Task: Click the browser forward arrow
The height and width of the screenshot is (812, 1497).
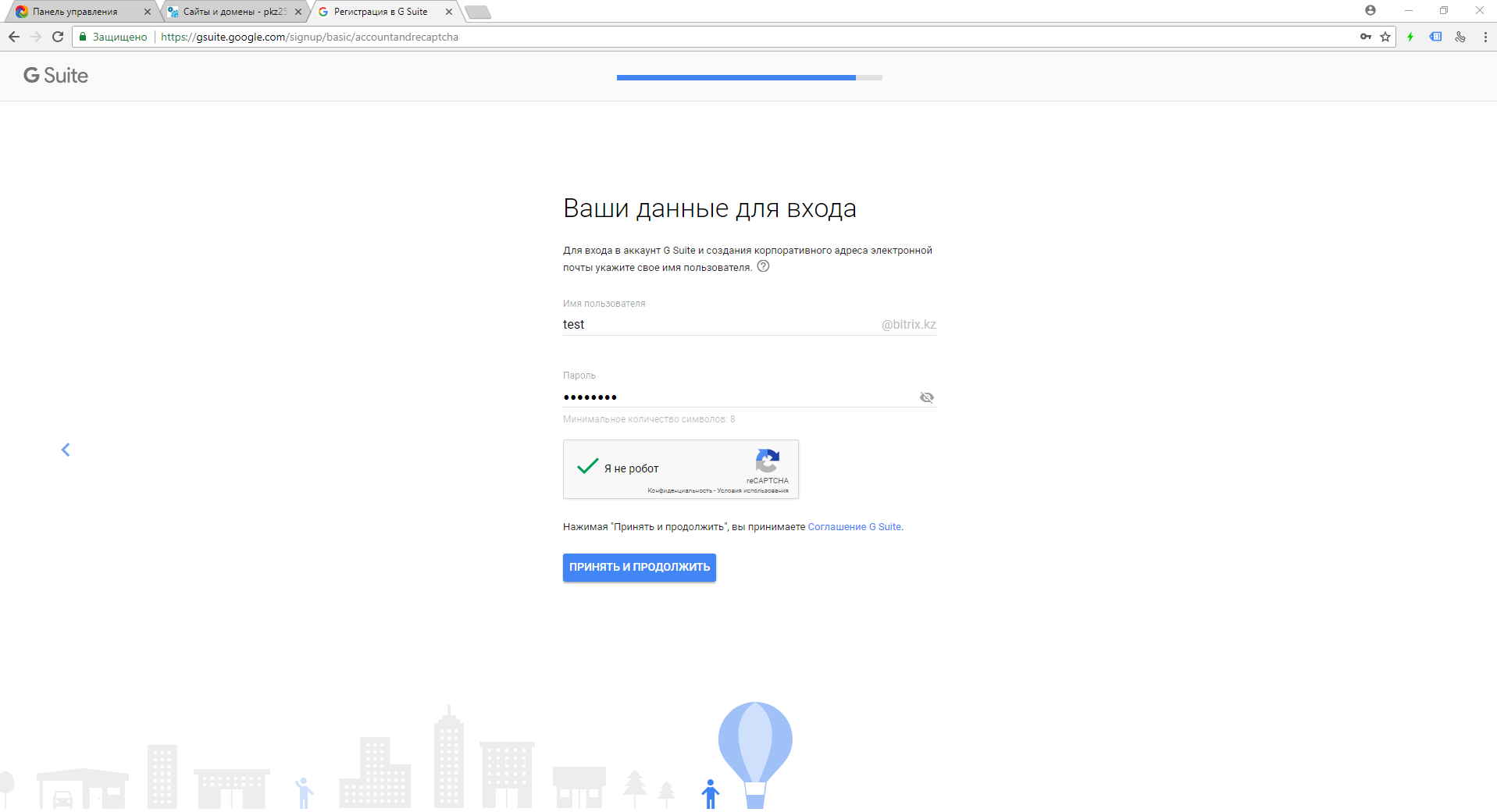Action: pos(36,37)
